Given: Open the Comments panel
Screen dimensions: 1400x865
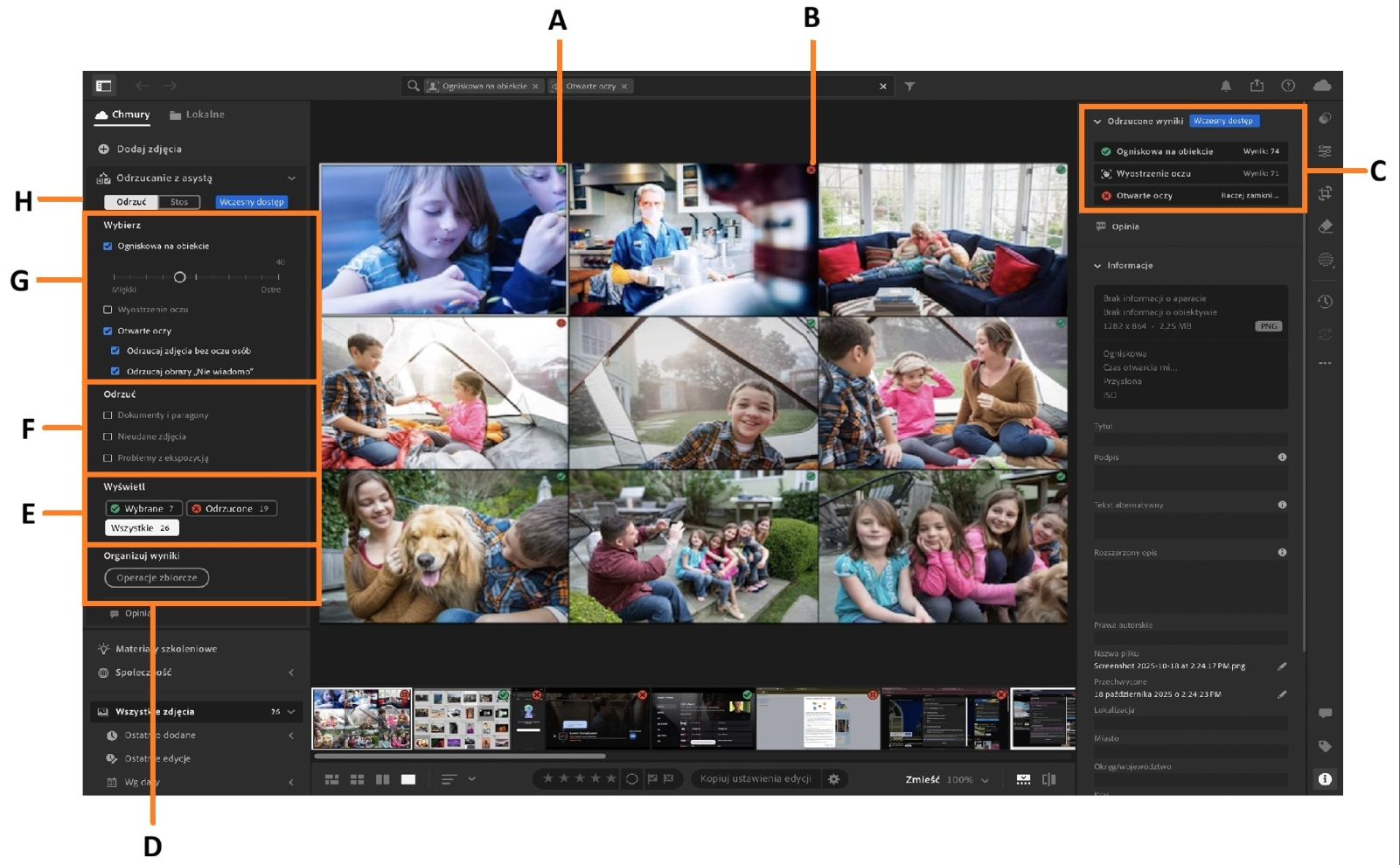Looking at the screenshot, I should [1326, 713].
